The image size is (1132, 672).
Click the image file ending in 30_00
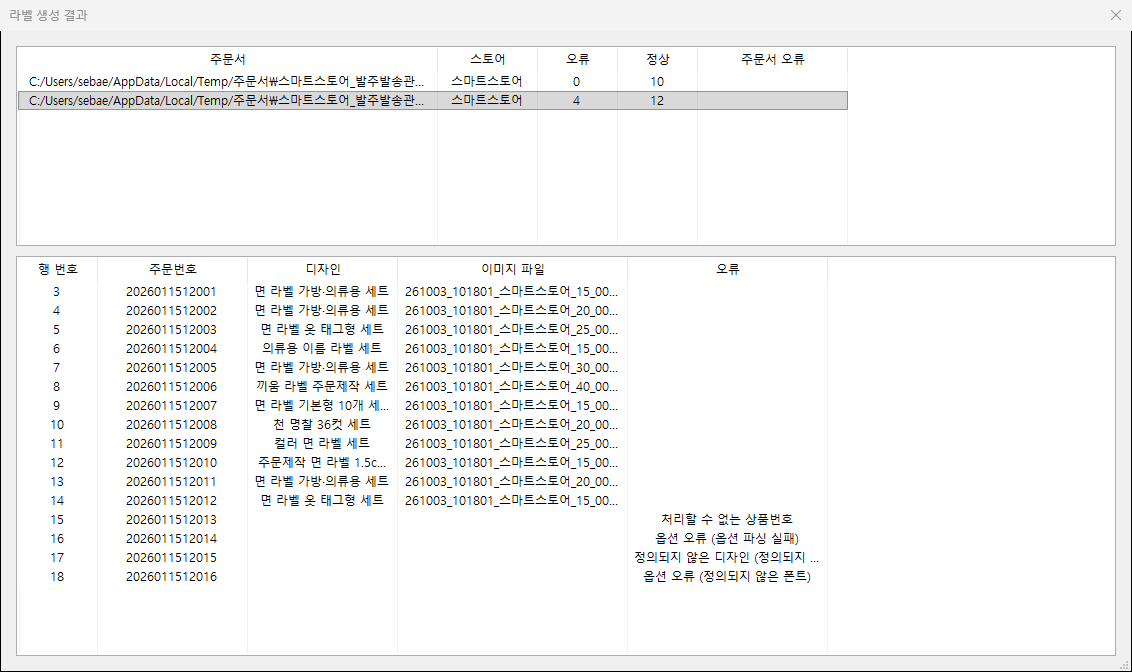(x=511, y=367)
